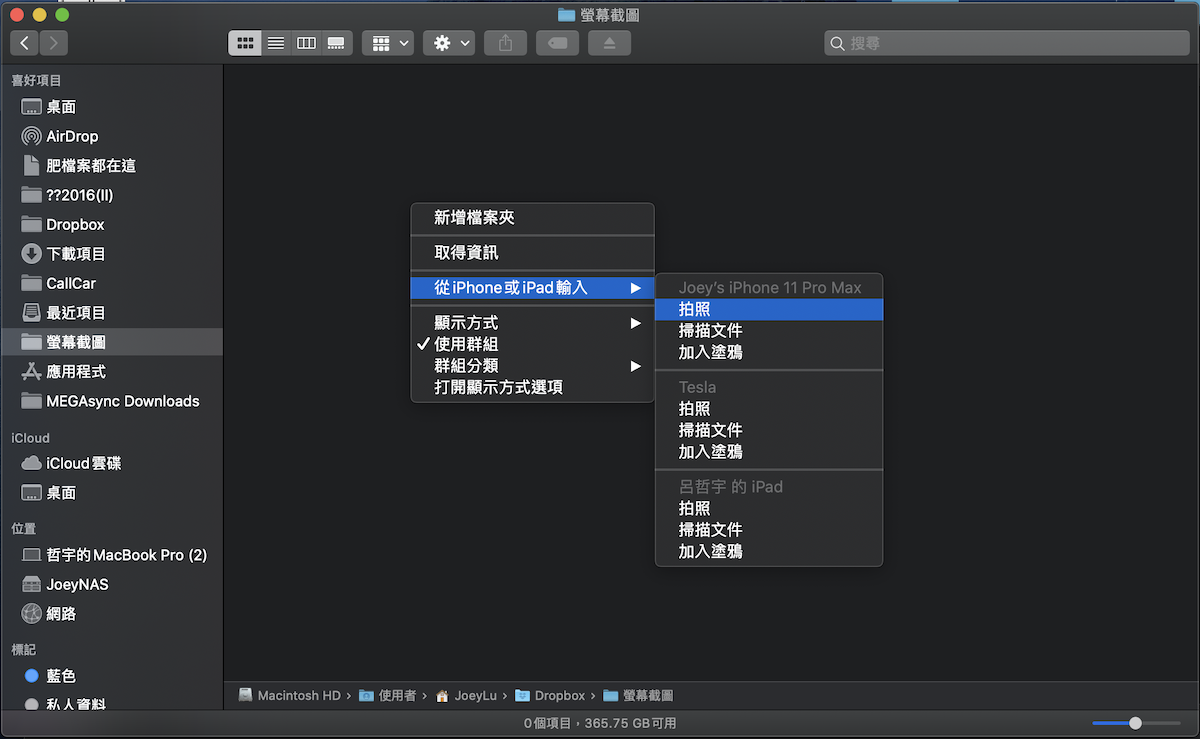Click the Share toolbar button
The image size is (1200, 739).
(506, 43)
